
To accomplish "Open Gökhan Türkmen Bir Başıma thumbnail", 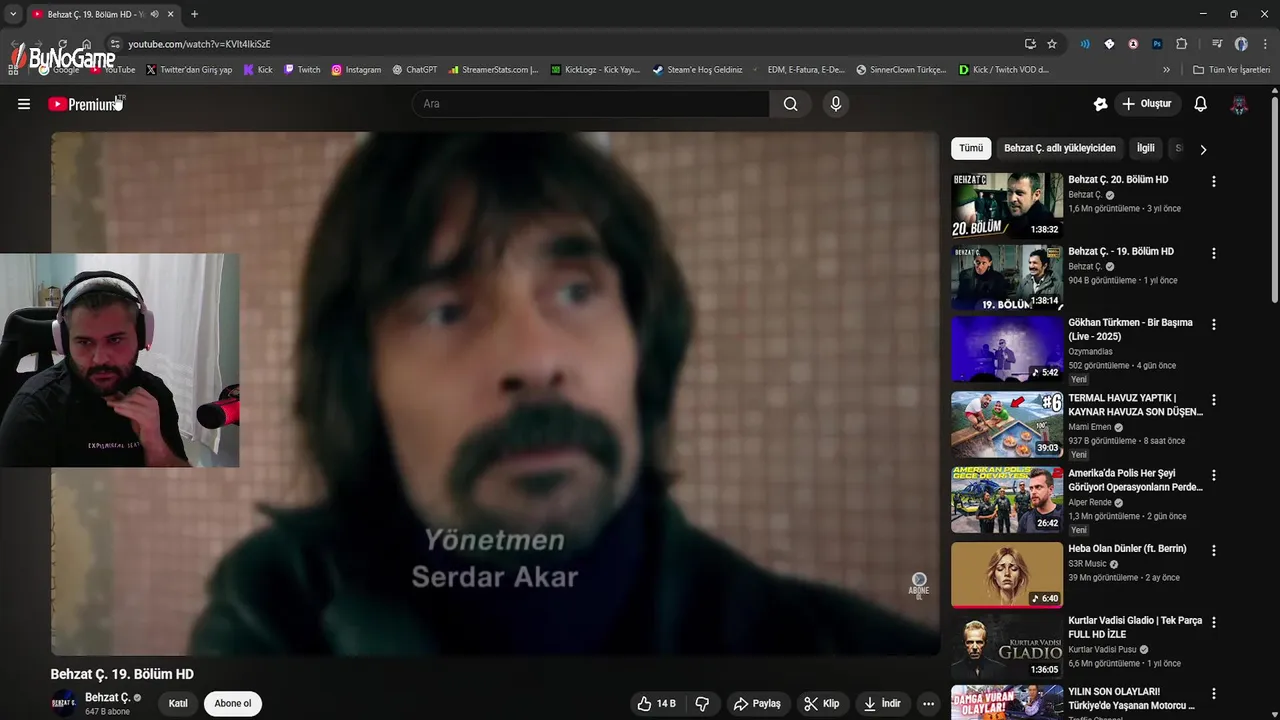I will pos(1007,349).
